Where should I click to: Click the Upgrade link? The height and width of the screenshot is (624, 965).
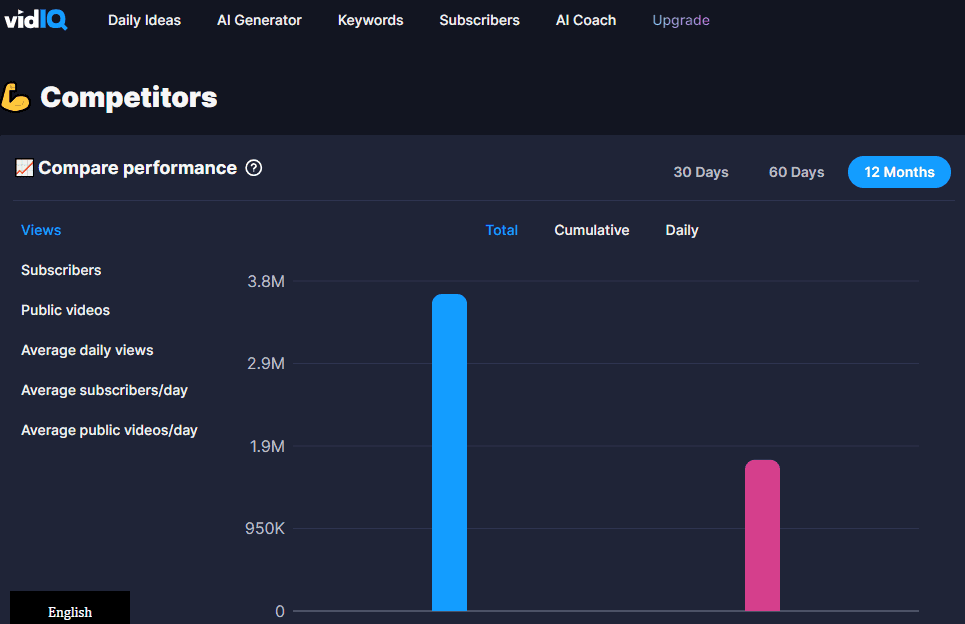[680, 19]
